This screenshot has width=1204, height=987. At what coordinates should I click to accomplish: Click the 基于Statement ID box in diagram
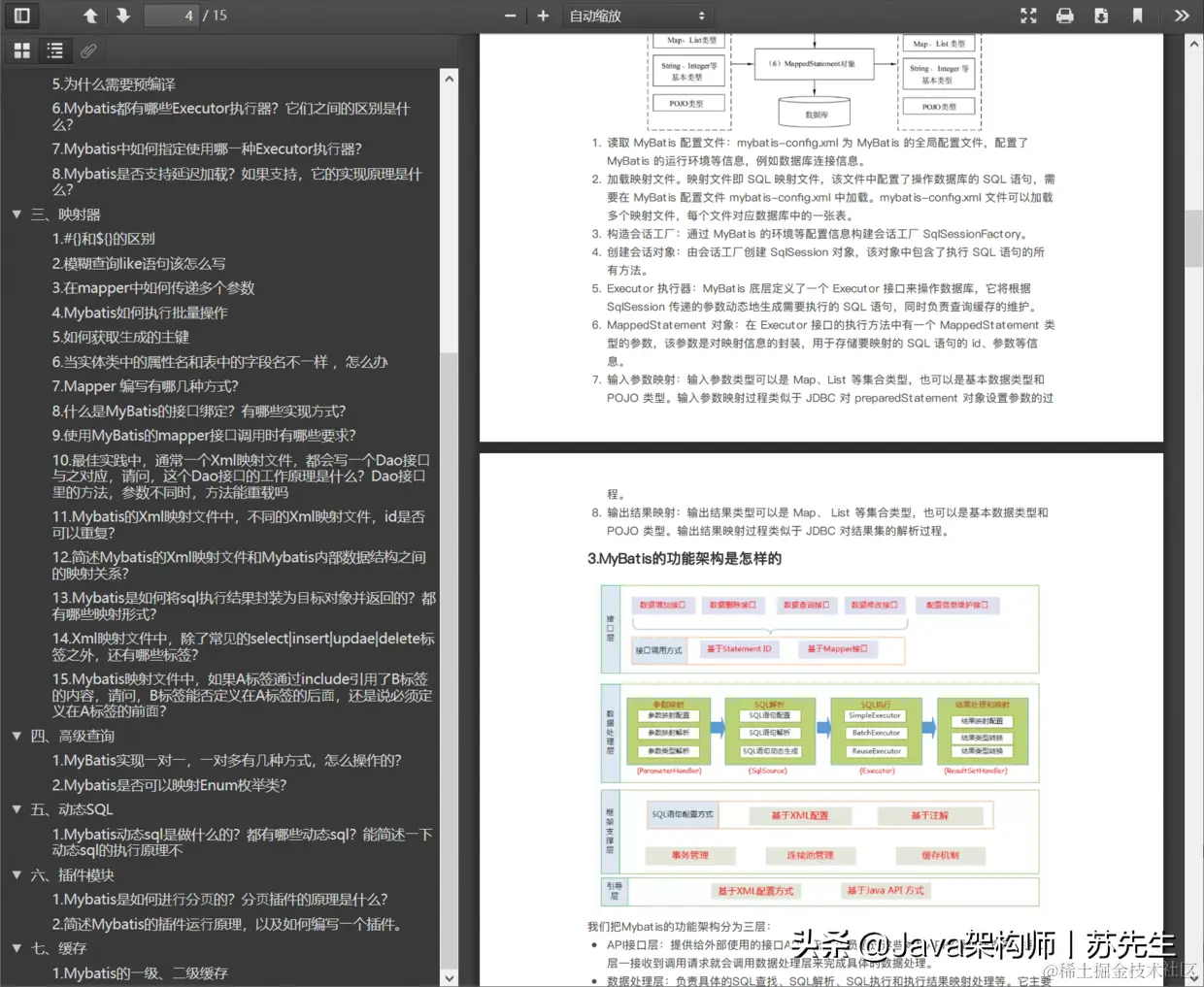click(740, 649)
